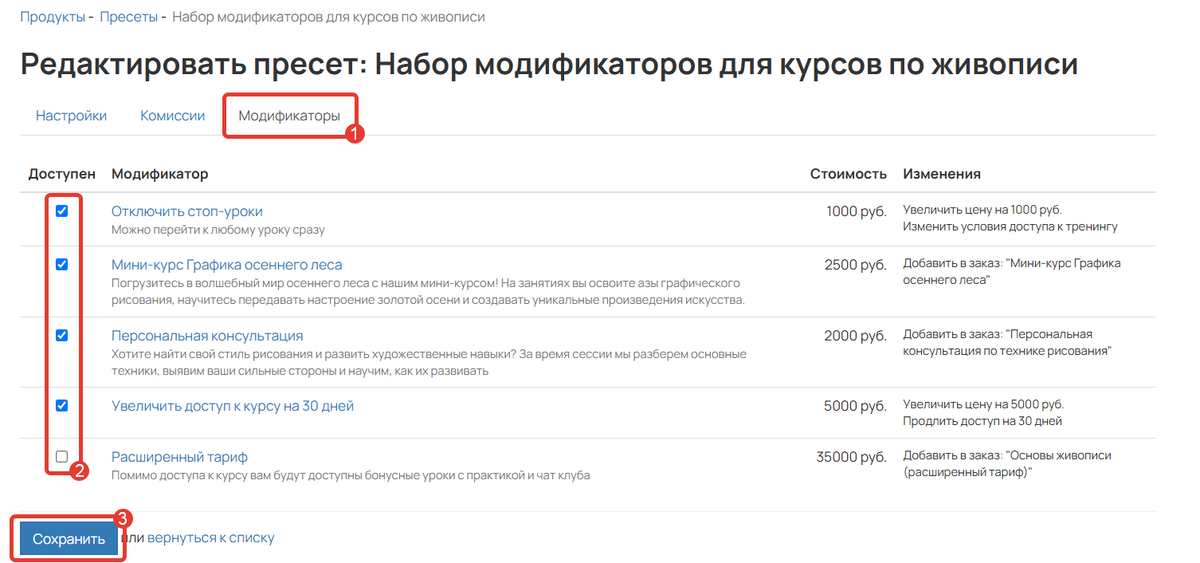
Task: Select the Модификаторы tab
Action: [x=289, y=116]
